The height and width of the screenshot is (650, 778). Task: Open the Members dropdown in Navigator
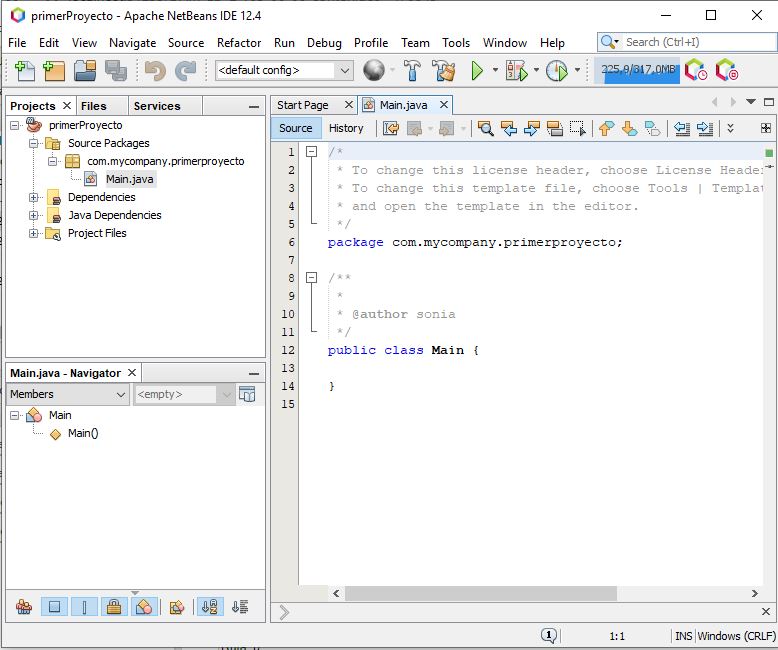67,394
